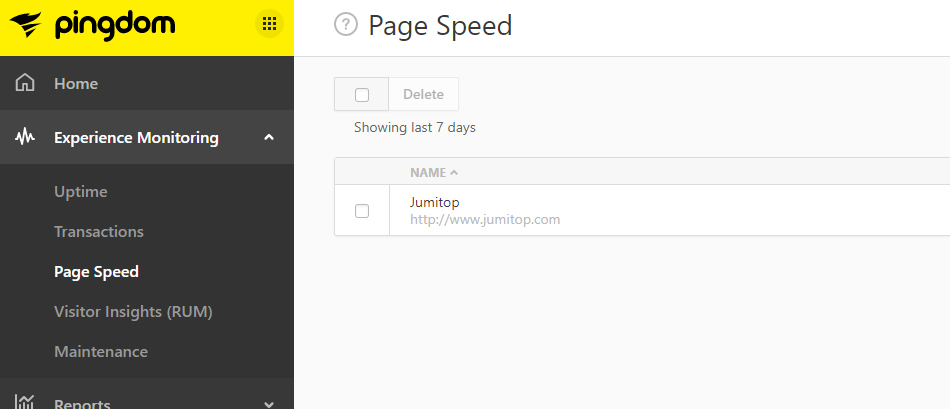The image size is (950, 409).
Task: Select the Home label in the sidebar
Action: pyautogui.click(x=76, y=83)
